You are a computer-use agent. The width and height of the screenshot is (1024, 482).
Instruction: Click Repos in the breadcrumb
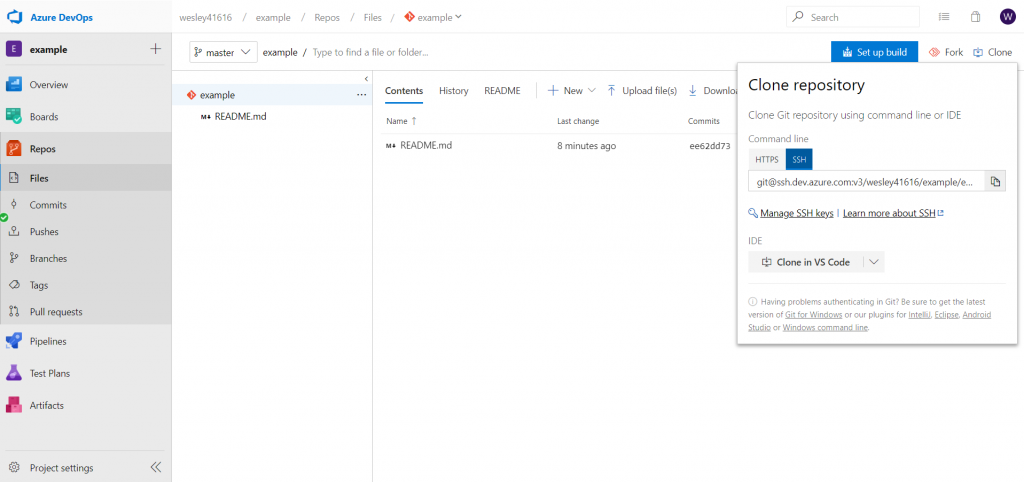pos(327,17)
